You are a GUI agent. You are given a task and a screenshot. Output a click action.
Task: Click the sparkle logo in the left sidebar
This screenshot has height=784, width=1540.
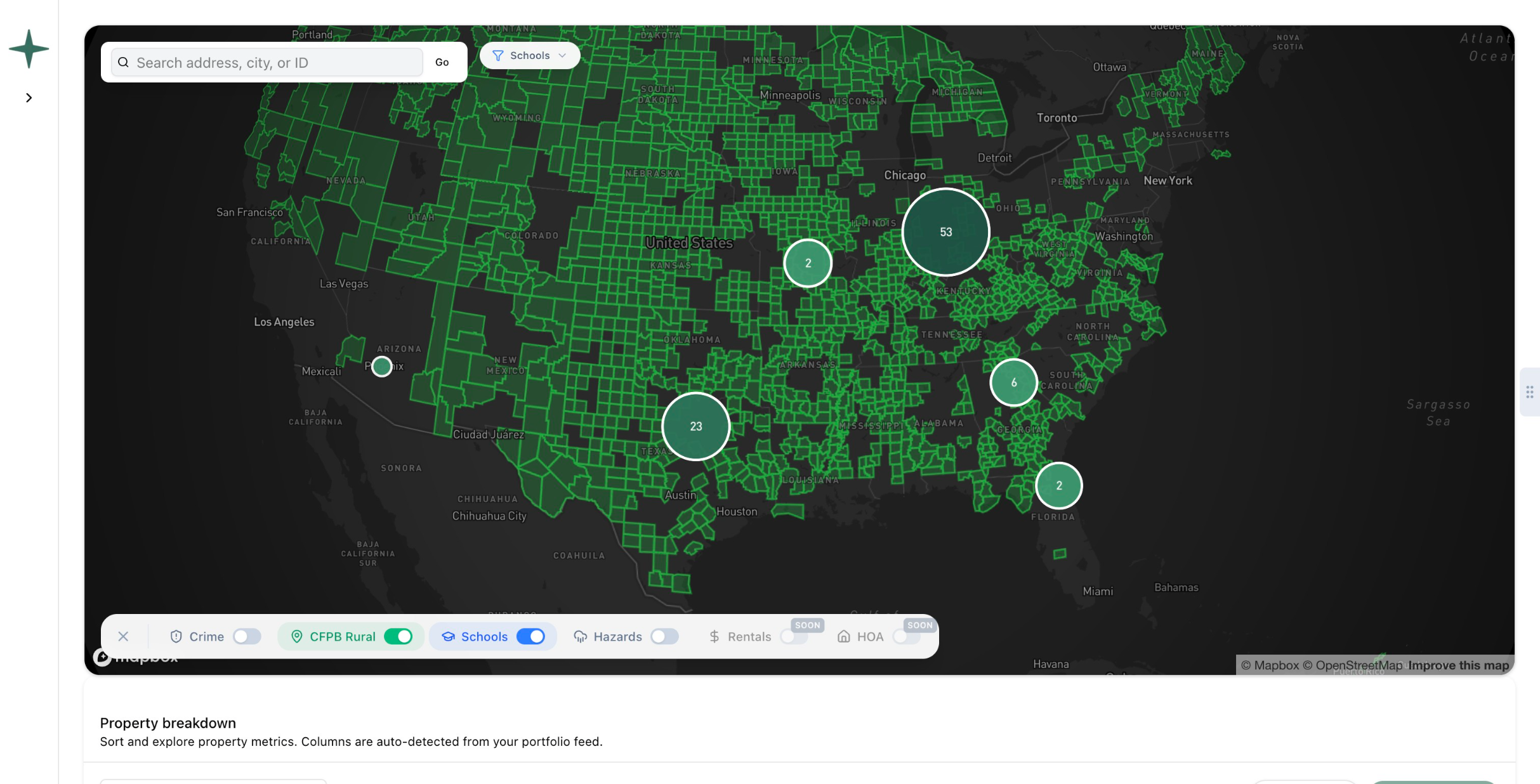pyautogui.click(x=29, y=48)
